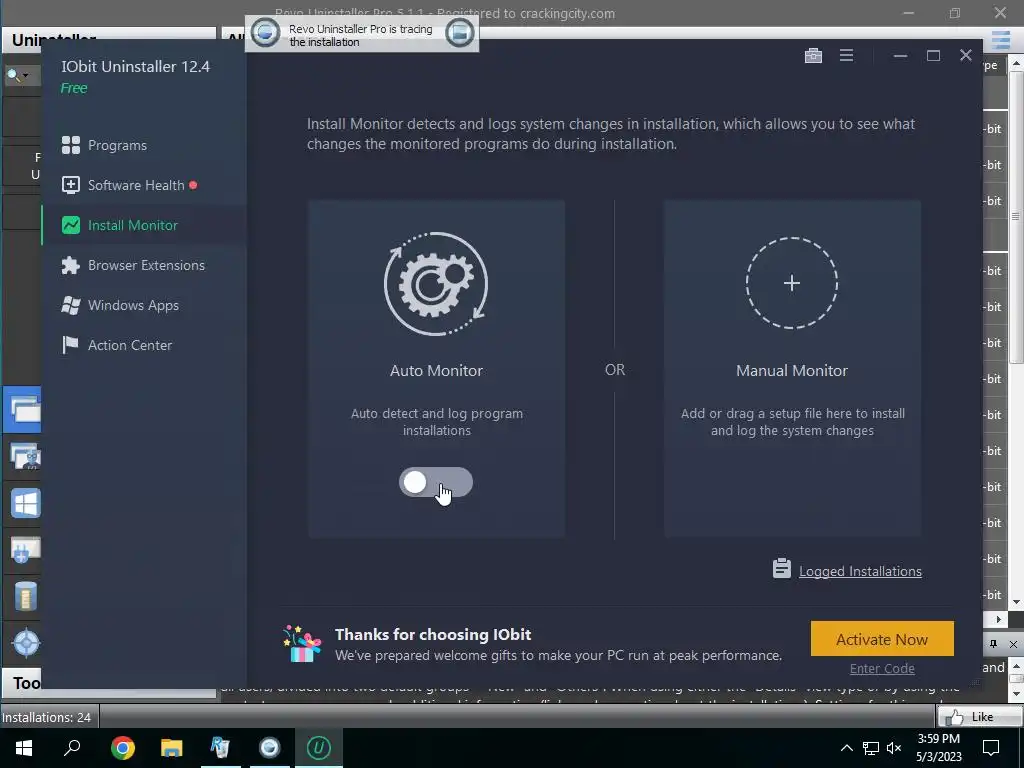Click Revo striped menu icon at top right
Image resolution: width=1024 pixels, height=768 pixels.
(1001, 39)
